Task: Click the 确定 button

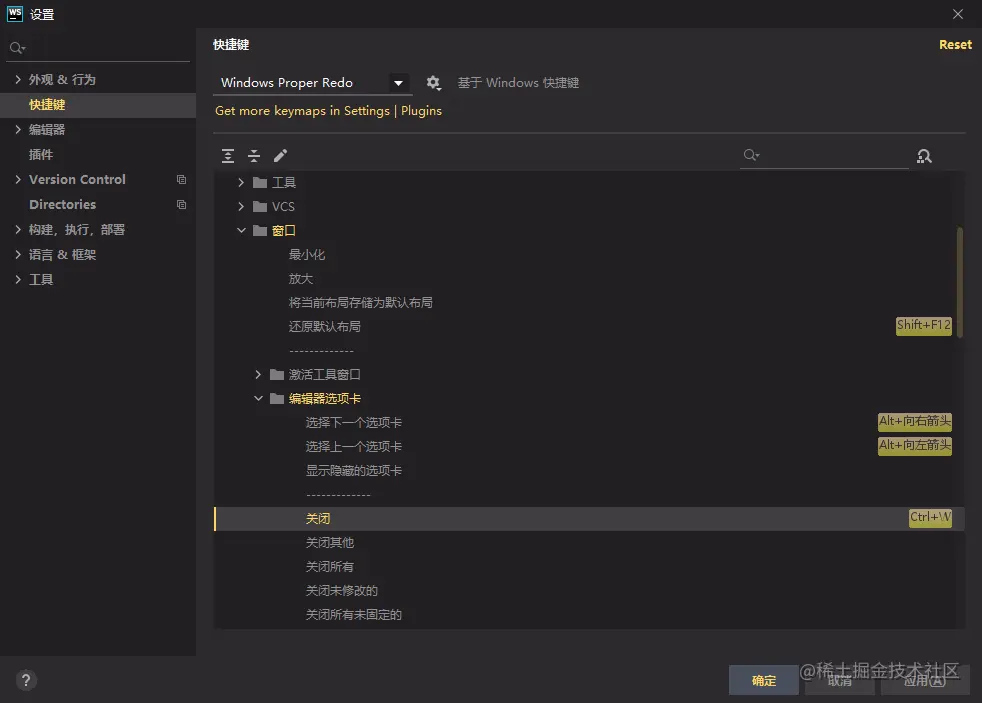Action: tap(763, 680)
